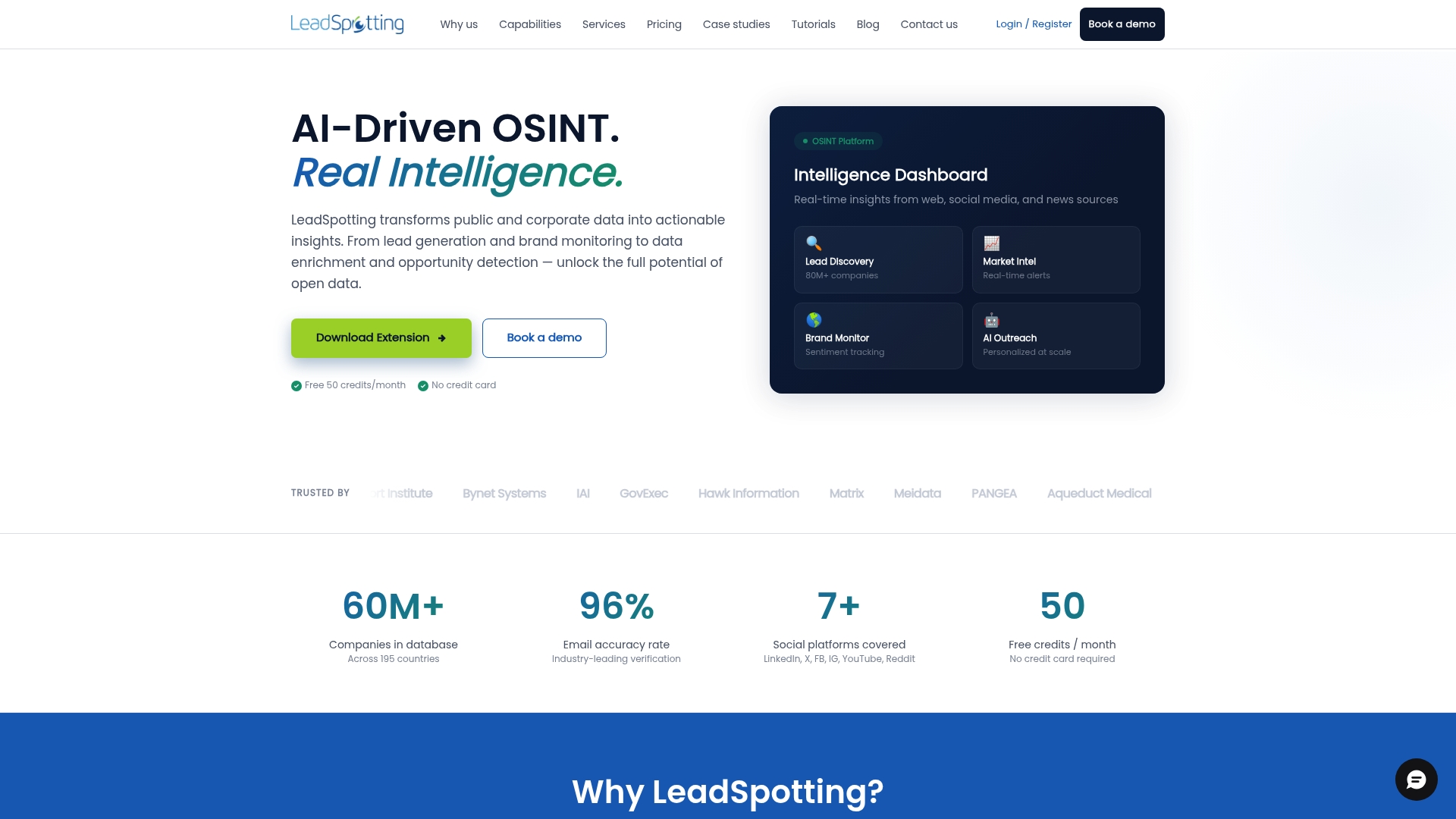Click the Free credits / month label
The width and height of the screenshot is (1456, 819).
[x=1062, y=645]
